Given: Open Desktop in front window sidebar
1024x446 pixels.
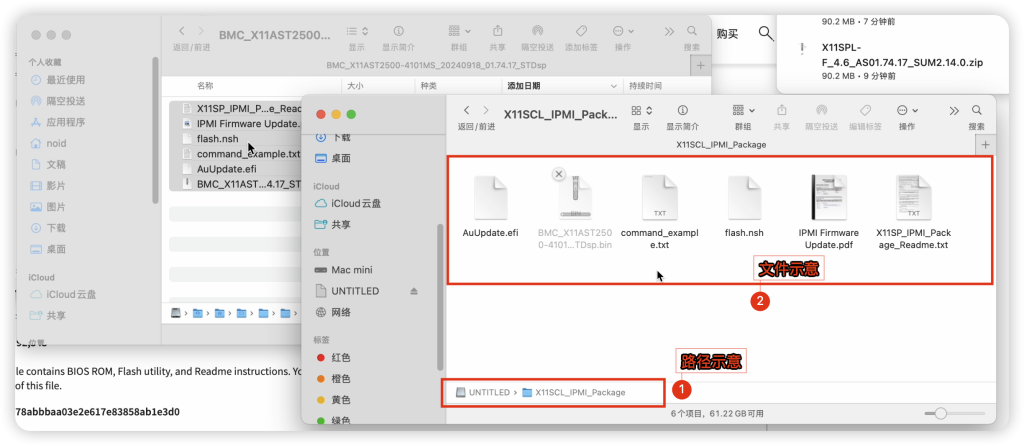Looking at the screenshot, I should pyautogui.click(x=332, y=158).
